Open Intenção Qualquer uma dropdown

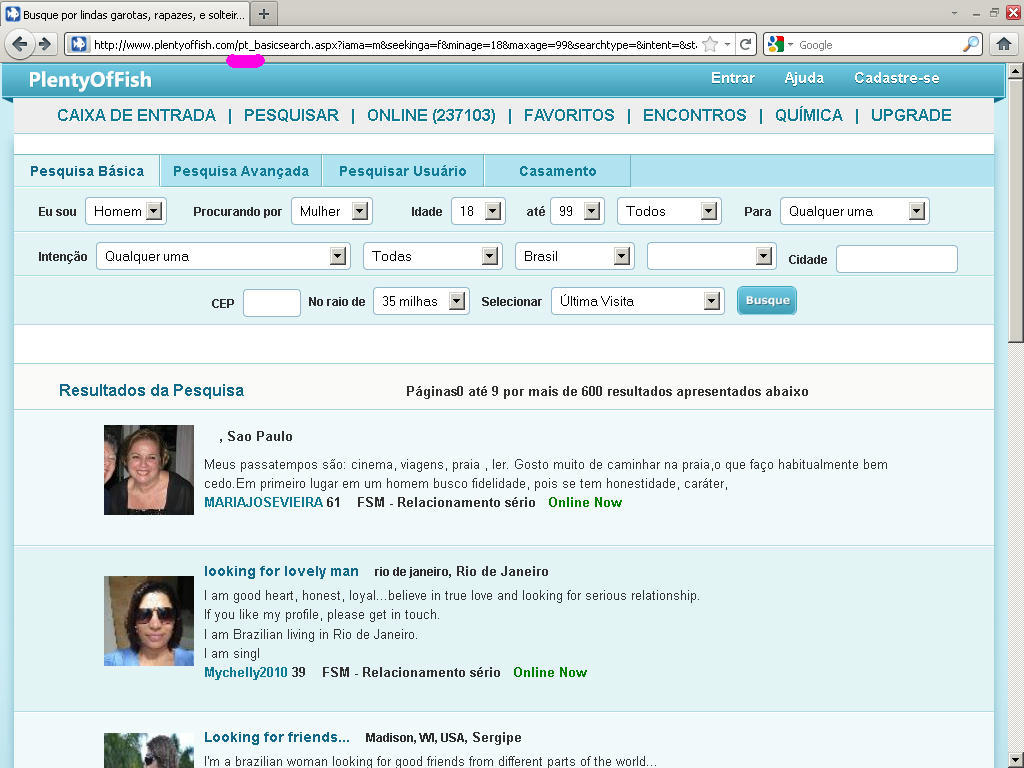[x=223, y=256]
